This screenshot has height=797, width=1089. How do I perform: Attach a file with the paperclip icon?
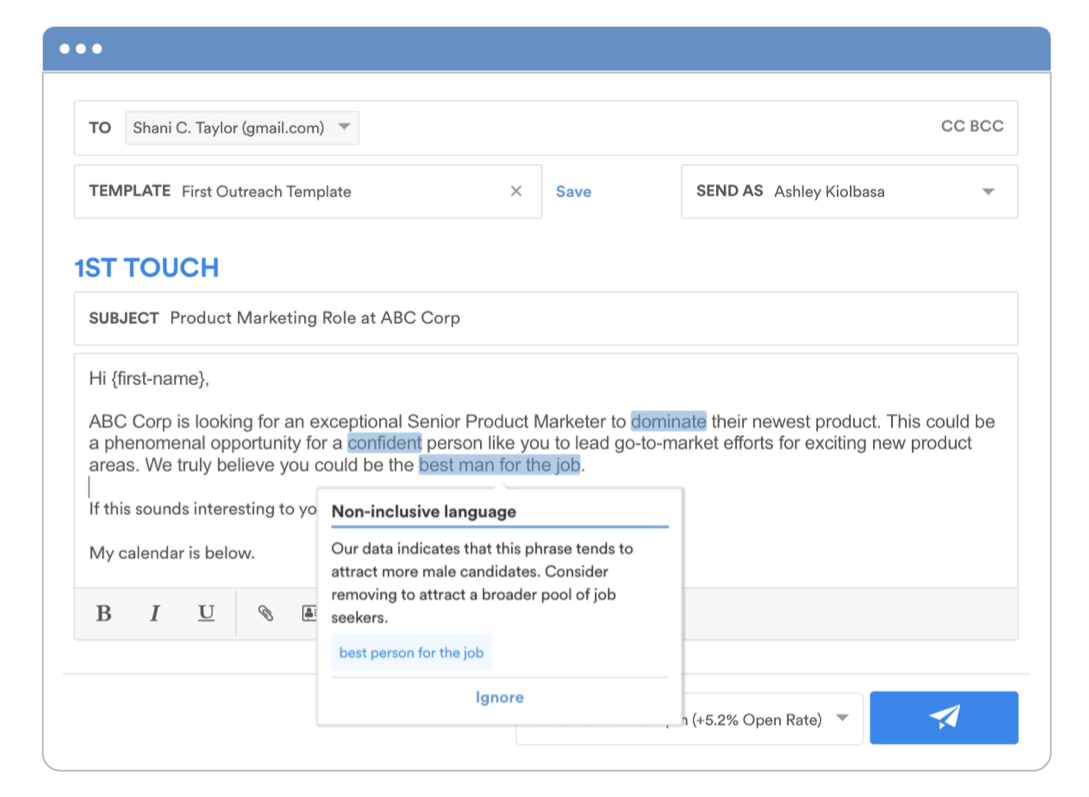(x=265, y=613)
